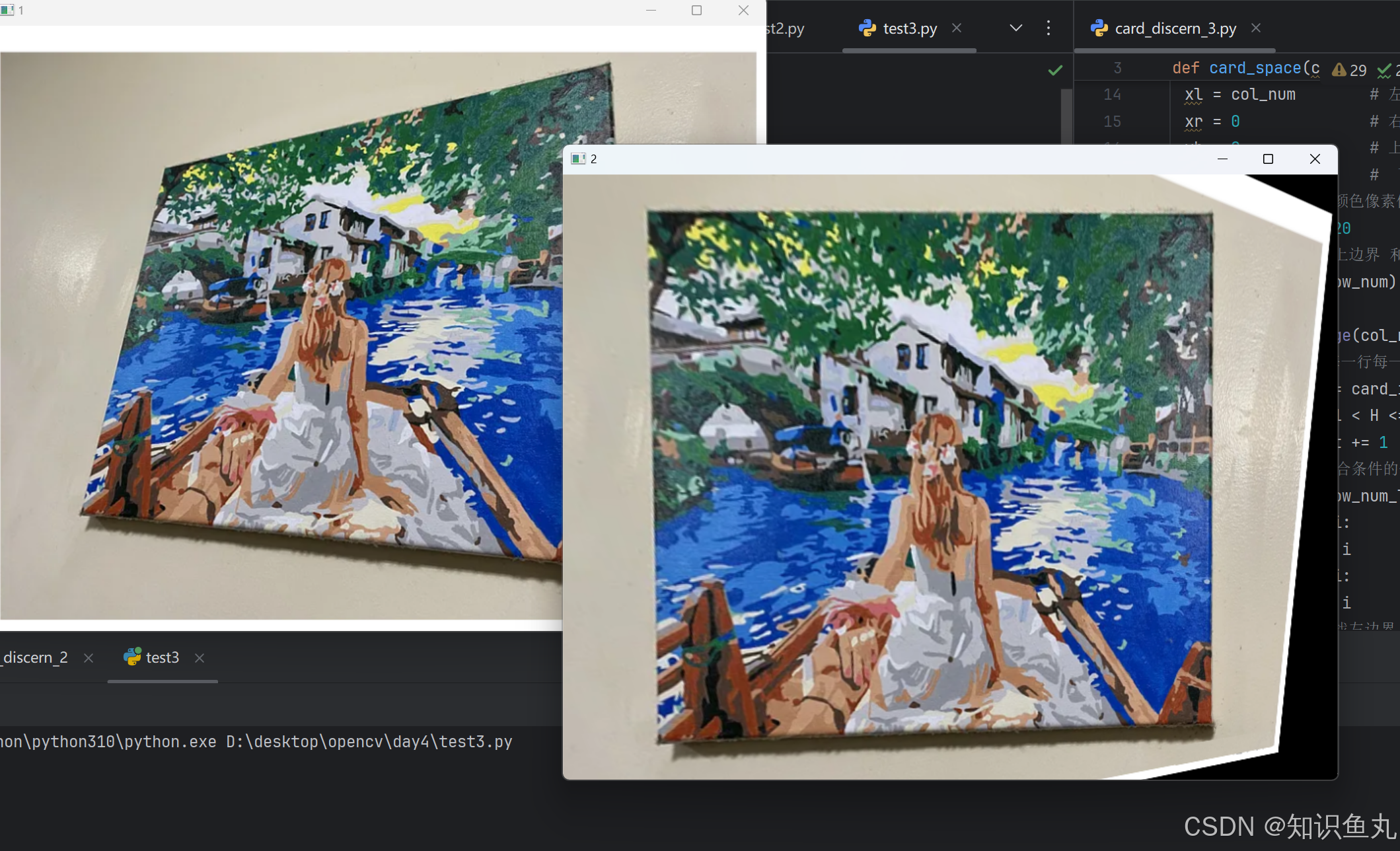This screenshot has width=1400, height=851.
Task: Click line number 15 in the gutter
Action: [x=1112, y=122]
